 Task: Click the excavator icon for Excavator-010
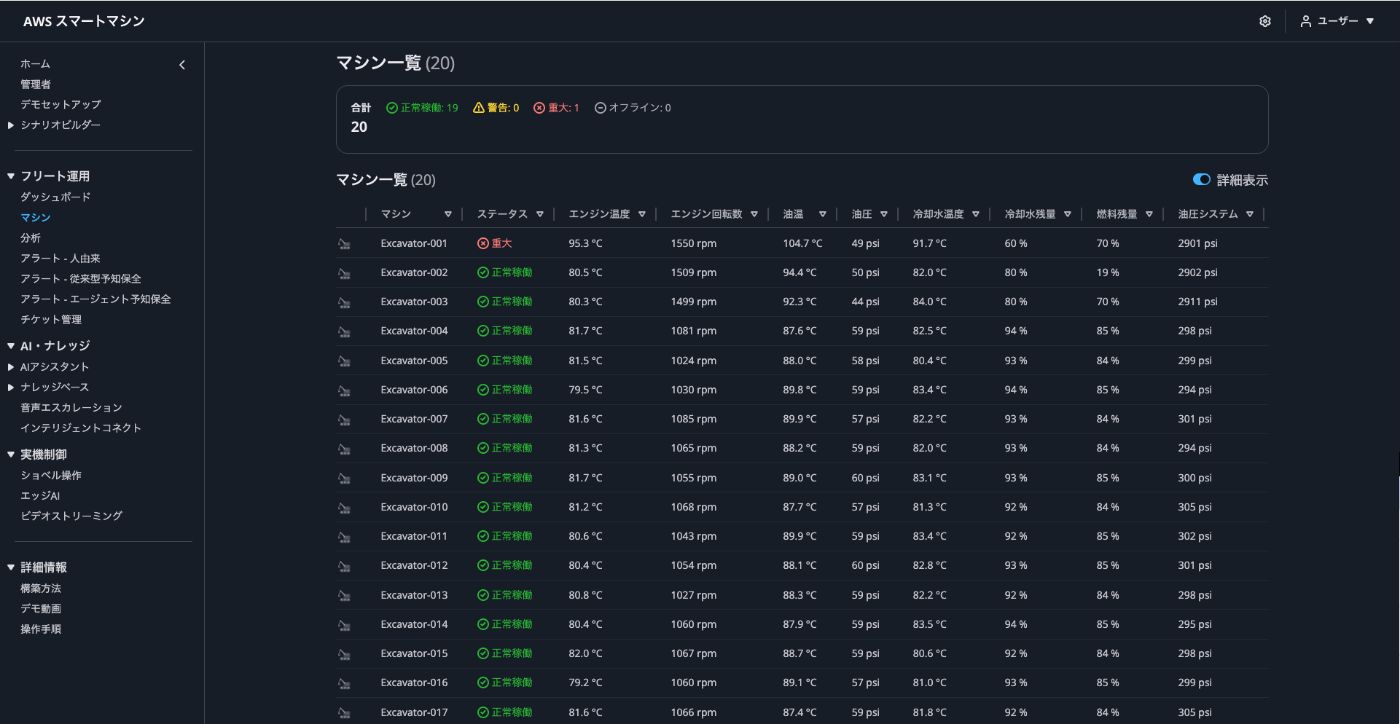click(344, 508)
